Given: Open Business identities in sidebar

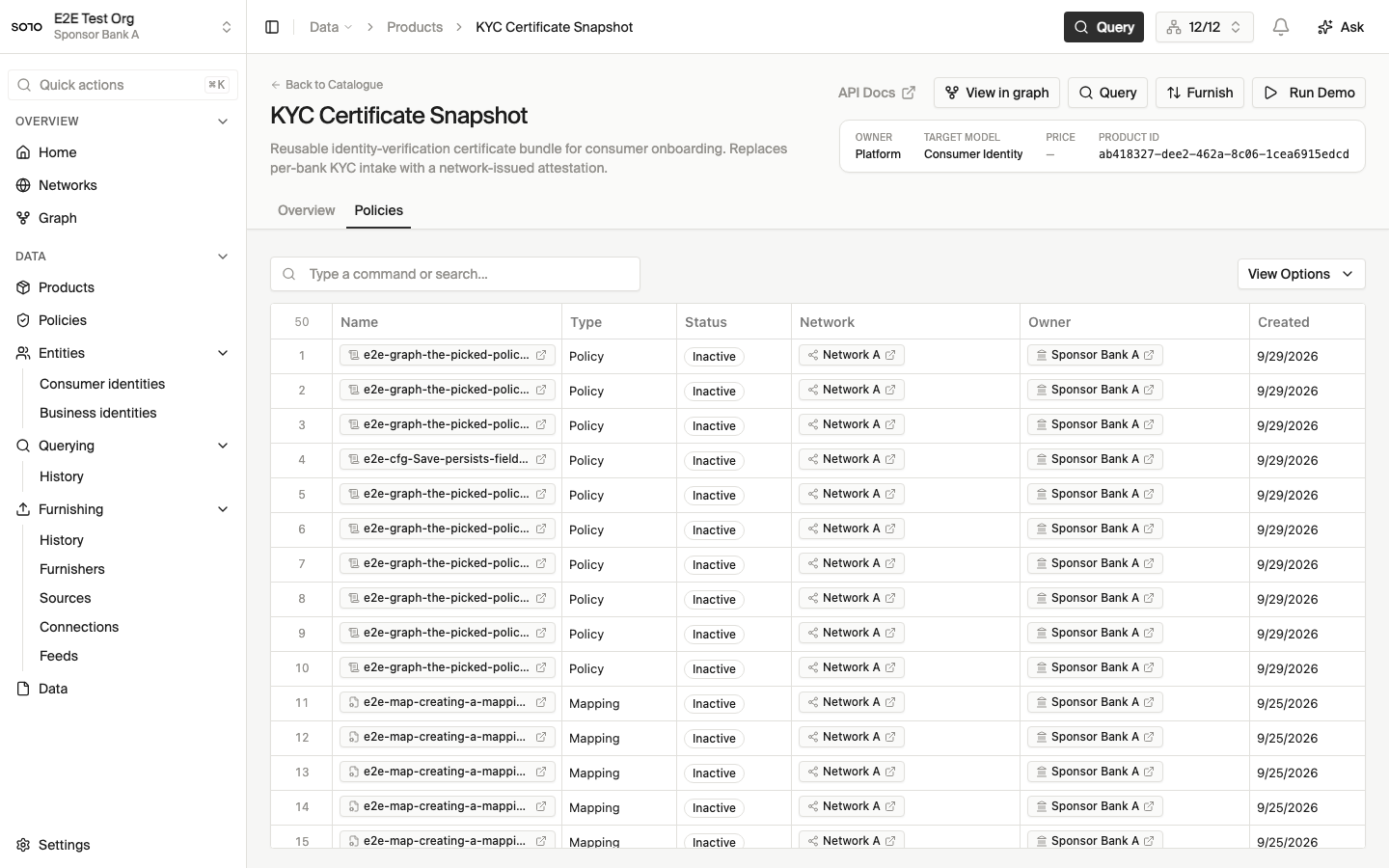Looking at the screenshot, I should (x=98, y=413).
